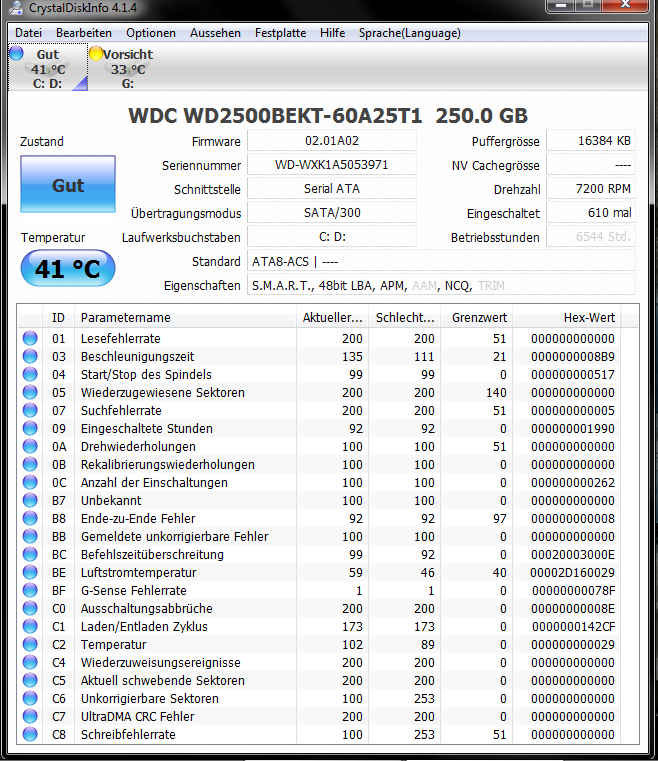
Task: Open the Hilfe menu
Action: coord(332,33)
